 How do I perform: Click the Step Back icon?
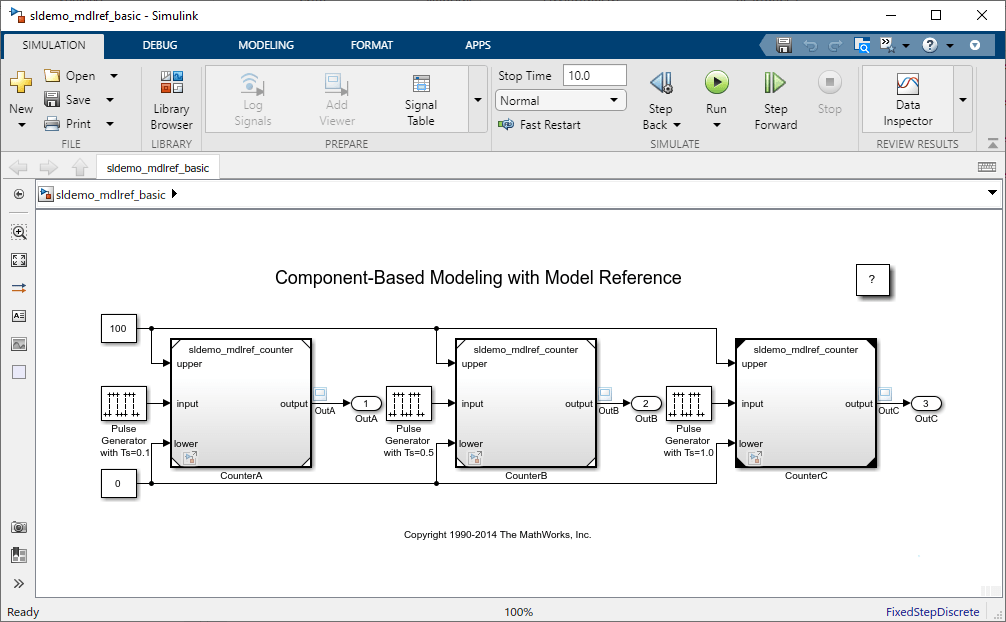pyautogui.click(x=660, y=84)
